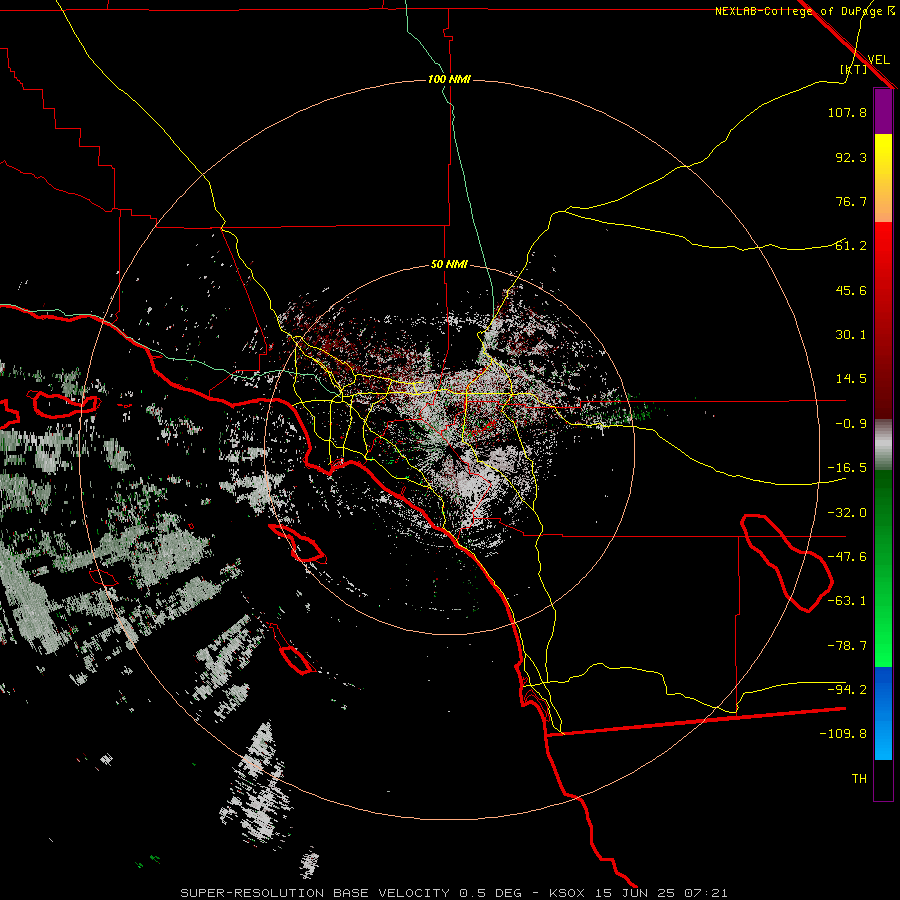Click the 50 NMI range ring label
This screenshot has width=900, height=900.
click(449, 265)
